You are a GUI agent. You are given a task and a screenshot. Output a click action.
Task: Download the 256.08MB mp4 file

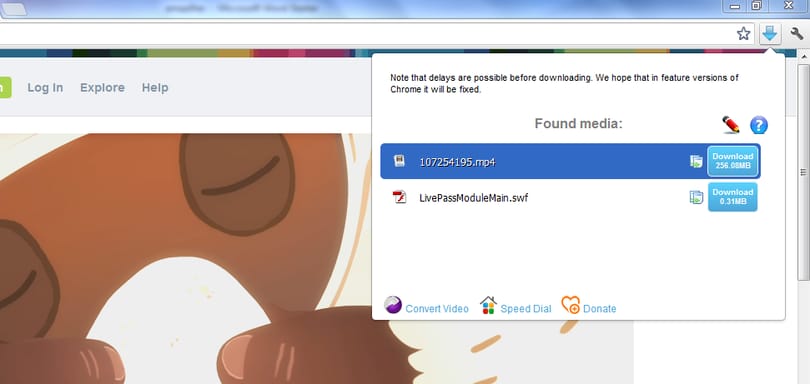(733, 161)
